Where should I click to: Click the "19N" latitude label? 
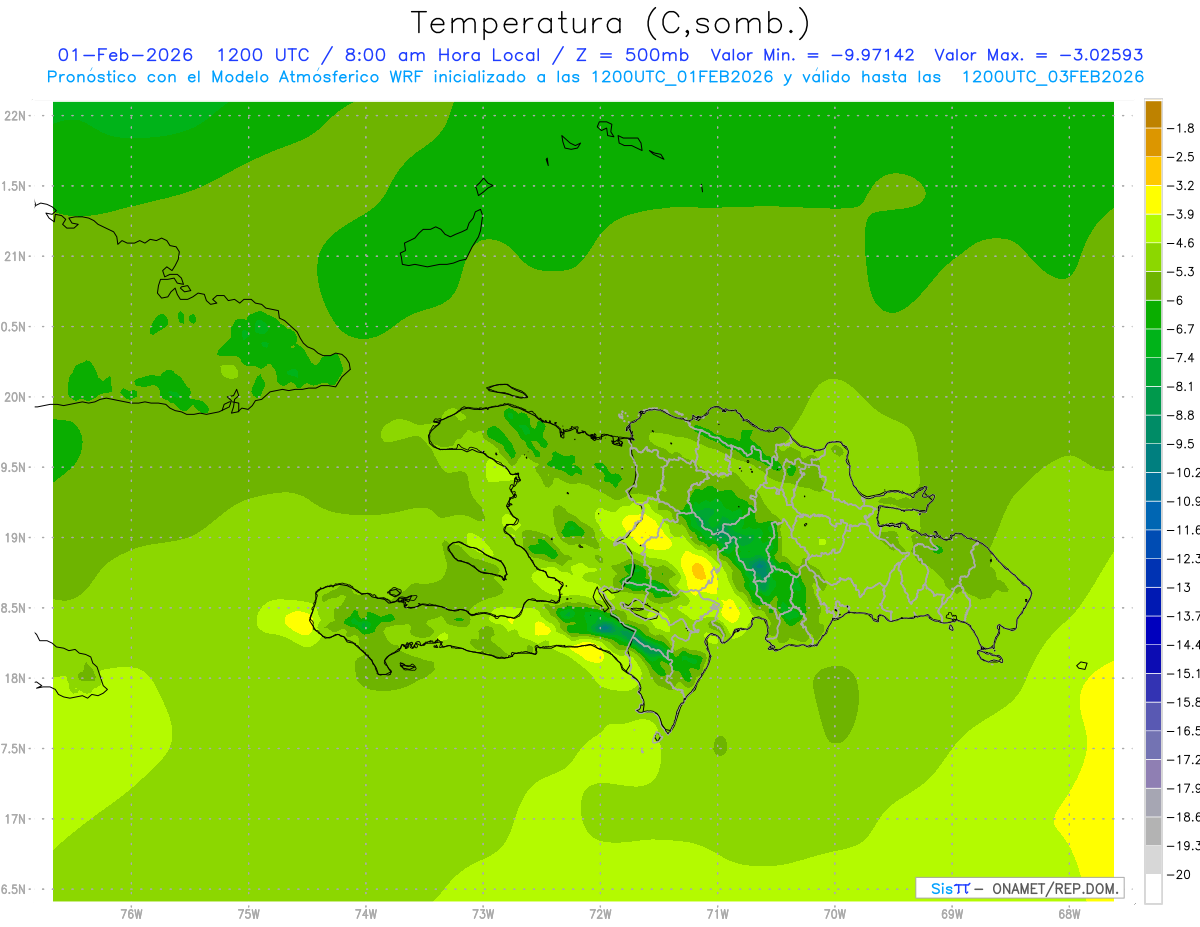point(17,538)
